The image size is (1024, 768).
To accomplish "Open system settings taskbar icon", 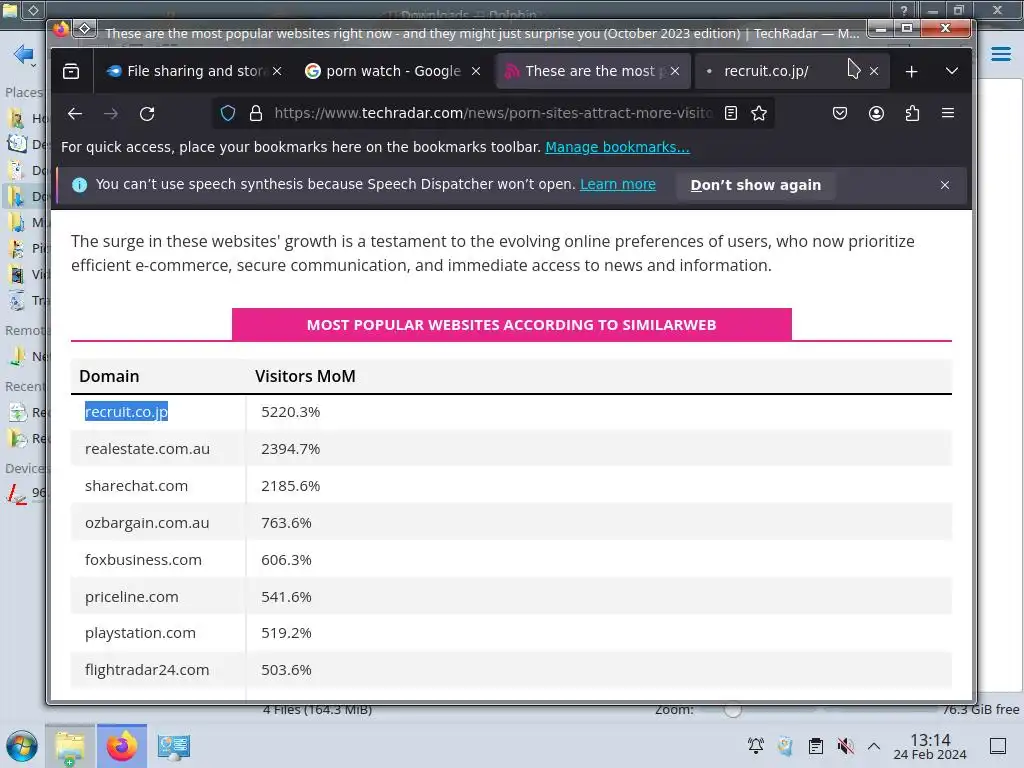I will pyautogui.click(x=174, y=746).
